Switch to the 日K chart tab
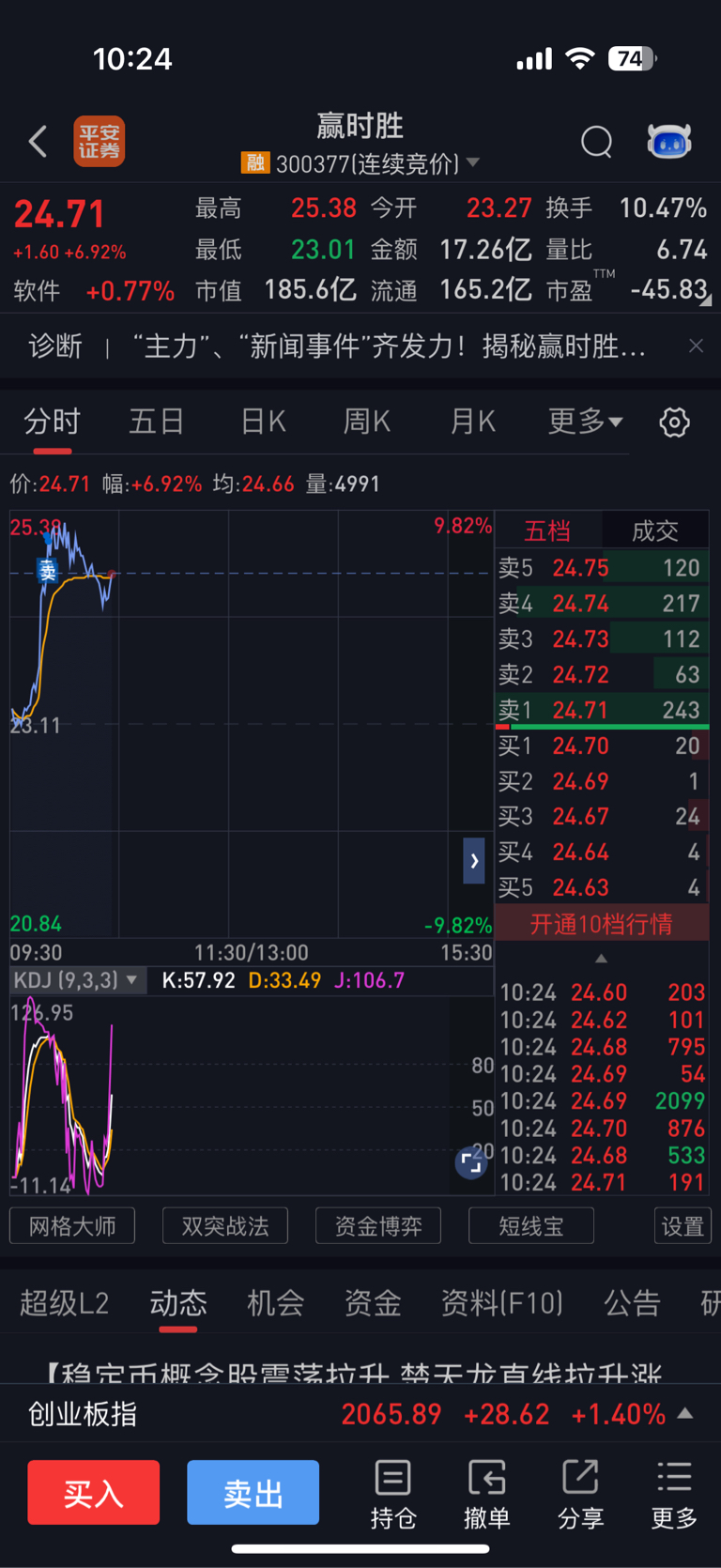 click(263, 422)
